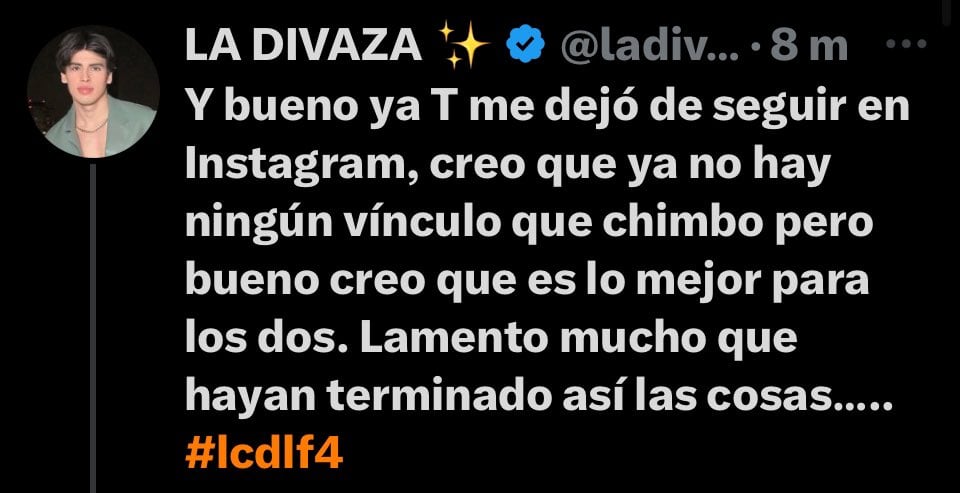This screenshot has width=960, height=493.
Task: Click the sparkles emoji beside LA DIVAZA
Action: 464,46
